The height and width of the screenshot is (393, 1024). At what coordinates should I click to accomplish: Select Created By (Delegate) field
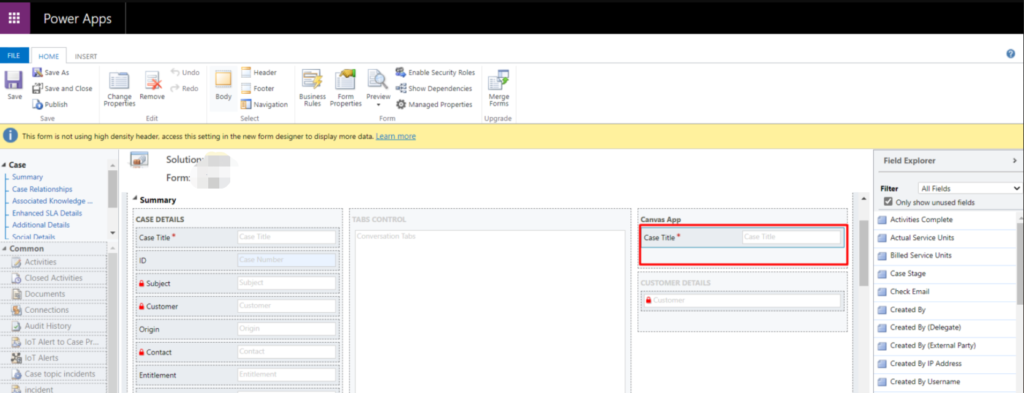945,327
